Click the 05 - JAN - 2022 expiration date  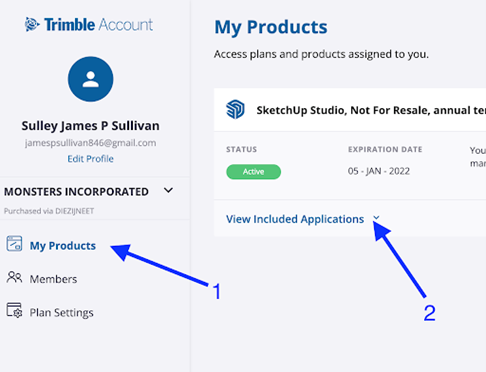[379, 171]
